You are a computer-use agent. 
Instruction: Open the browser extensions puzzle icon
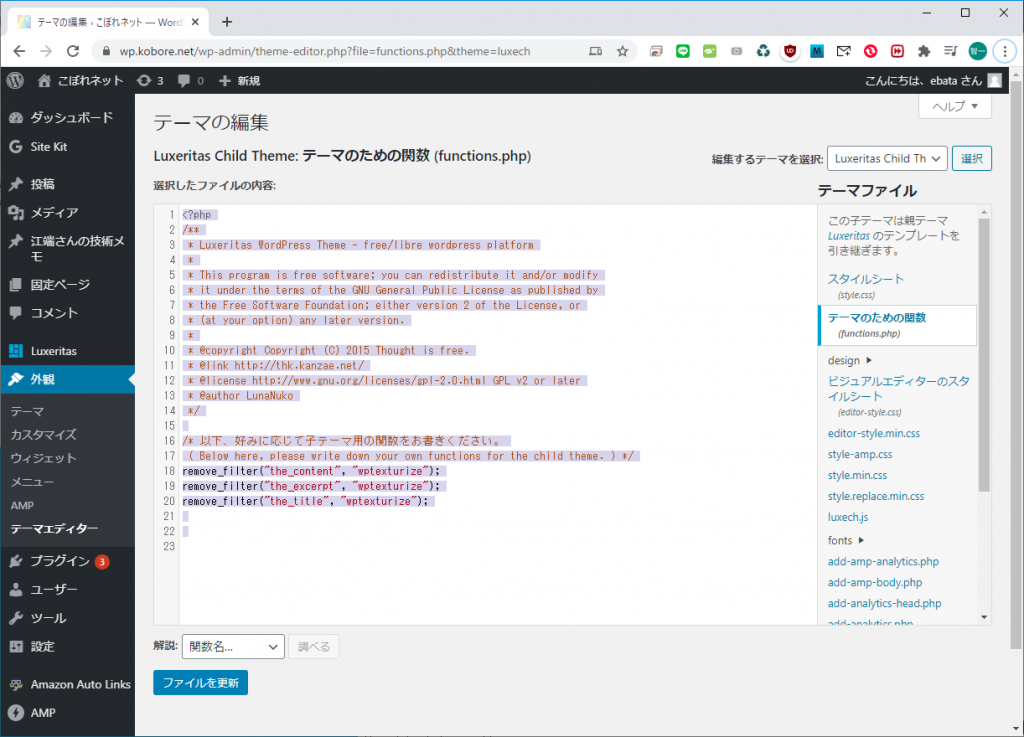(924, 50)
